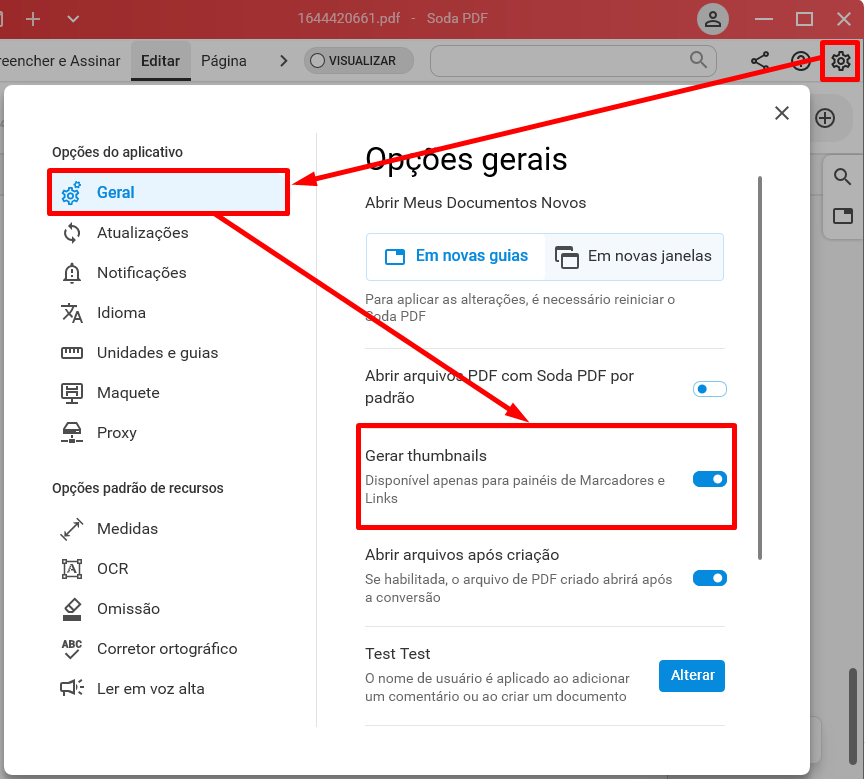Screen dimensions: 865x779
Task: Open new tab with plus icon
Action: (33, 19)
